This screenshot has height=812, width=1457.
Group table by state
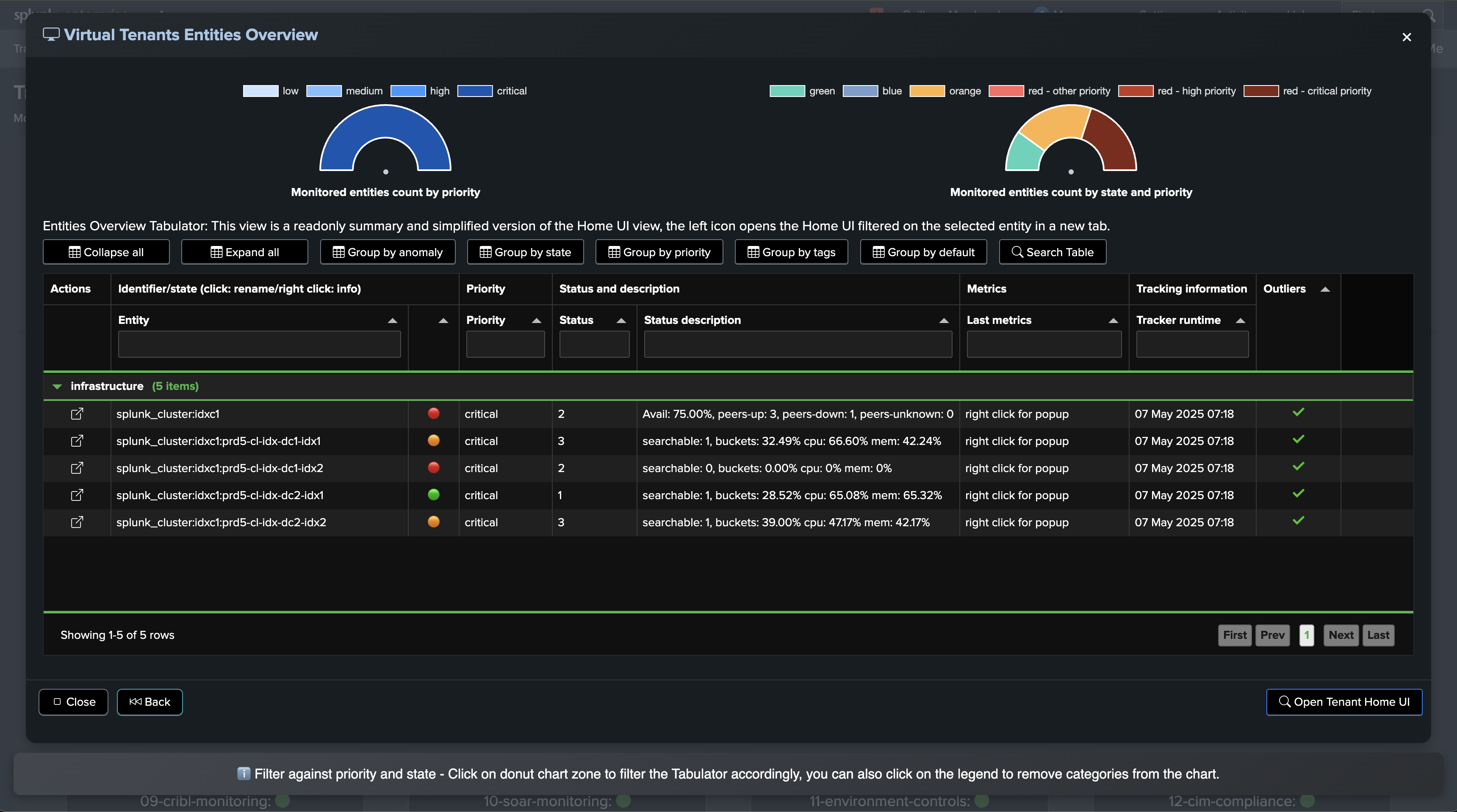[526, 252]
